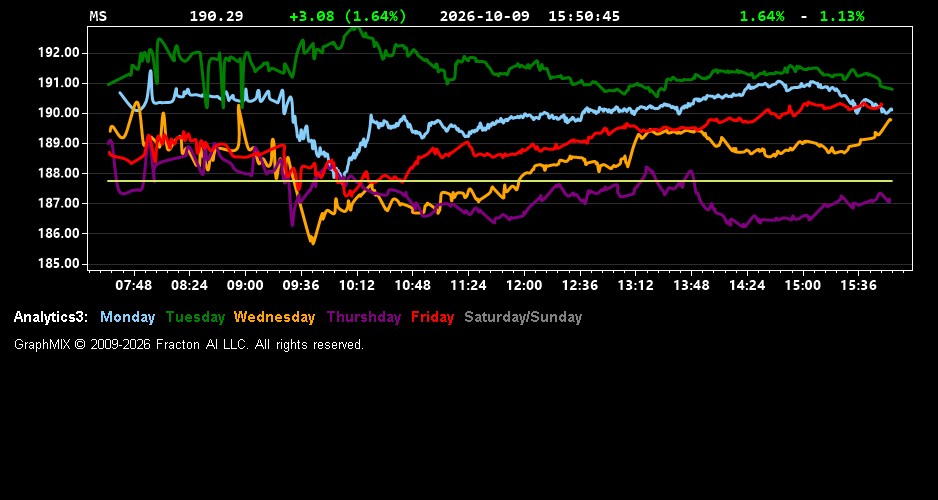Screen dimensions: 938x500
Task: Click the Saturday/Sunday legend entry
Action: pyautogui.click(x=523, y=318)
